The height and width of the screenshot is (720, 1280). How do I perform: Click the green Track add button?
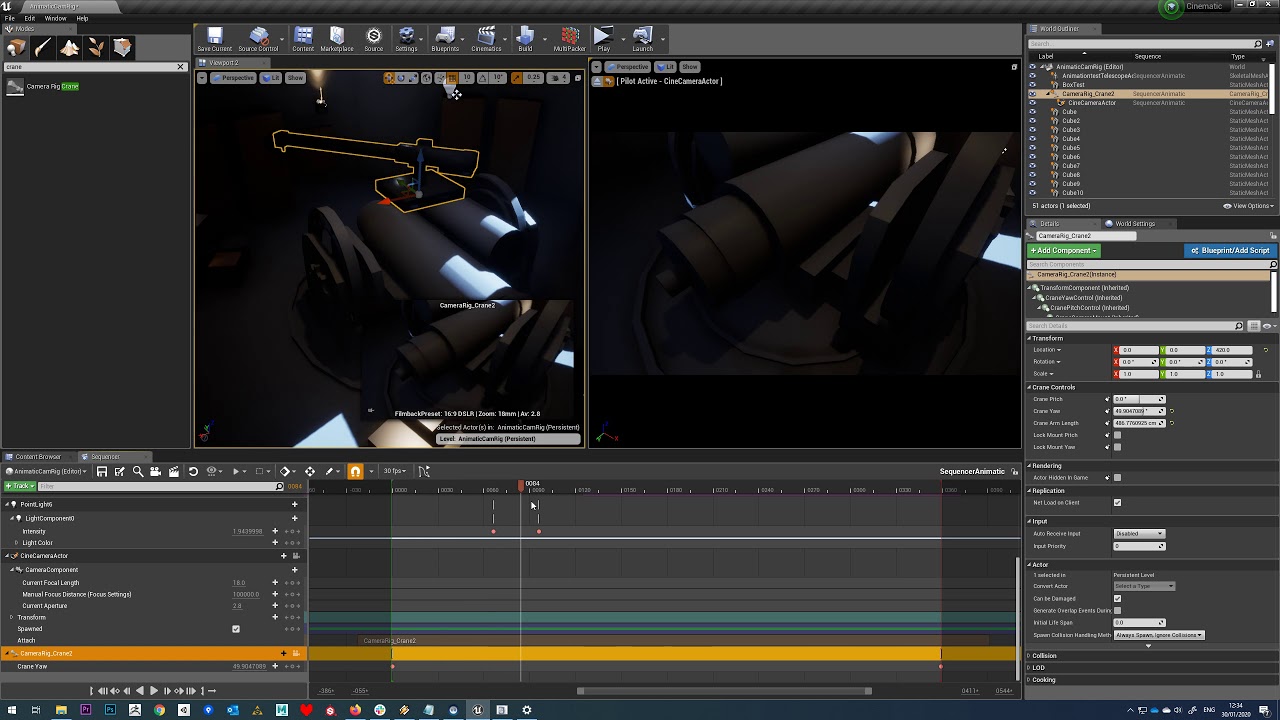[20, 486]
